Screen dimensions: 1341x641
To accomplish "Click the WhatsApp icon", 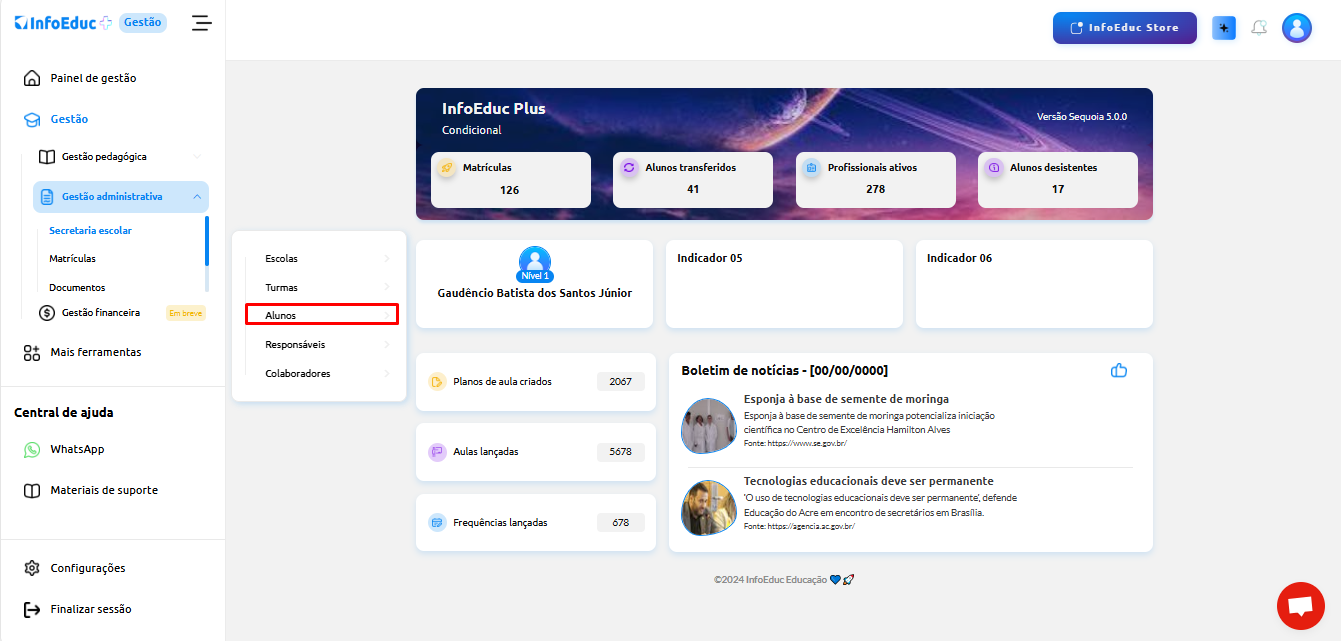I will click(x=32, y=450).
